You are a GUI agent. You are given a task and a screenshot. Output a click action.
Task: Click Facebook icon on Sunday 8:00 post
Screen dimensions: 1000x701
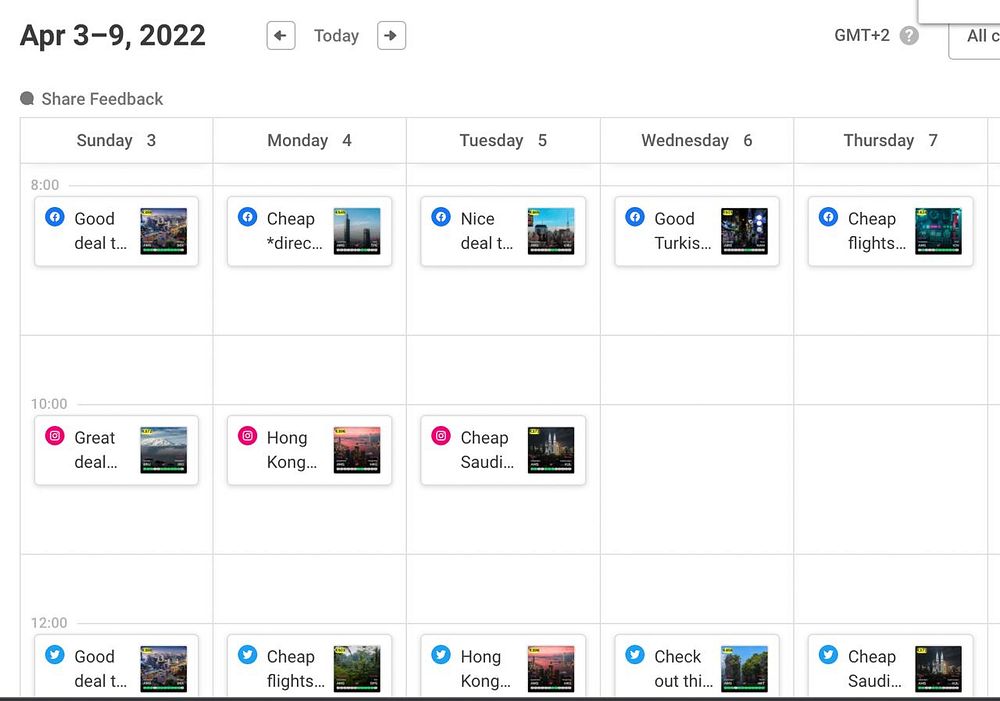click(55, 217)
